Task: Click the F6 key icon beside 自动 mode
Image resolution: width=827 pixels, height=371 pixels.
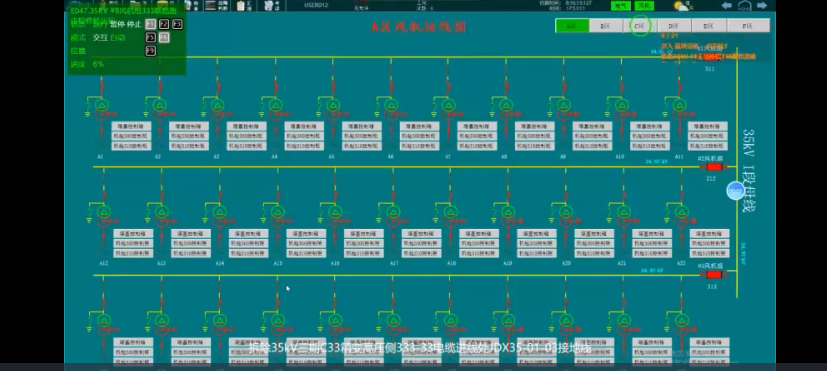Action: (x=164, y=37)
